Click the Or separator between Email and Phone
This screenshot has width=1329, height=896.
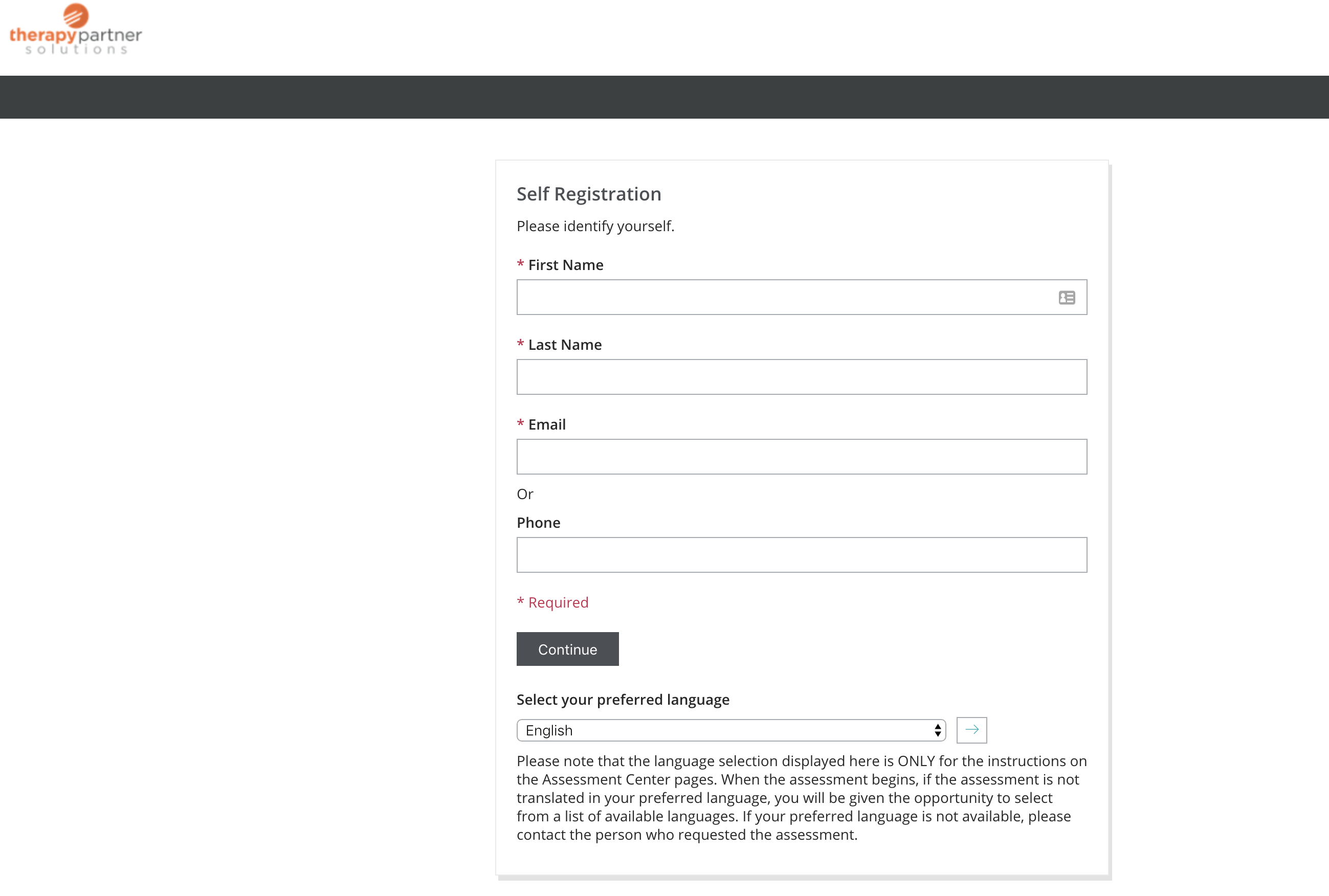tap(525, 494)
